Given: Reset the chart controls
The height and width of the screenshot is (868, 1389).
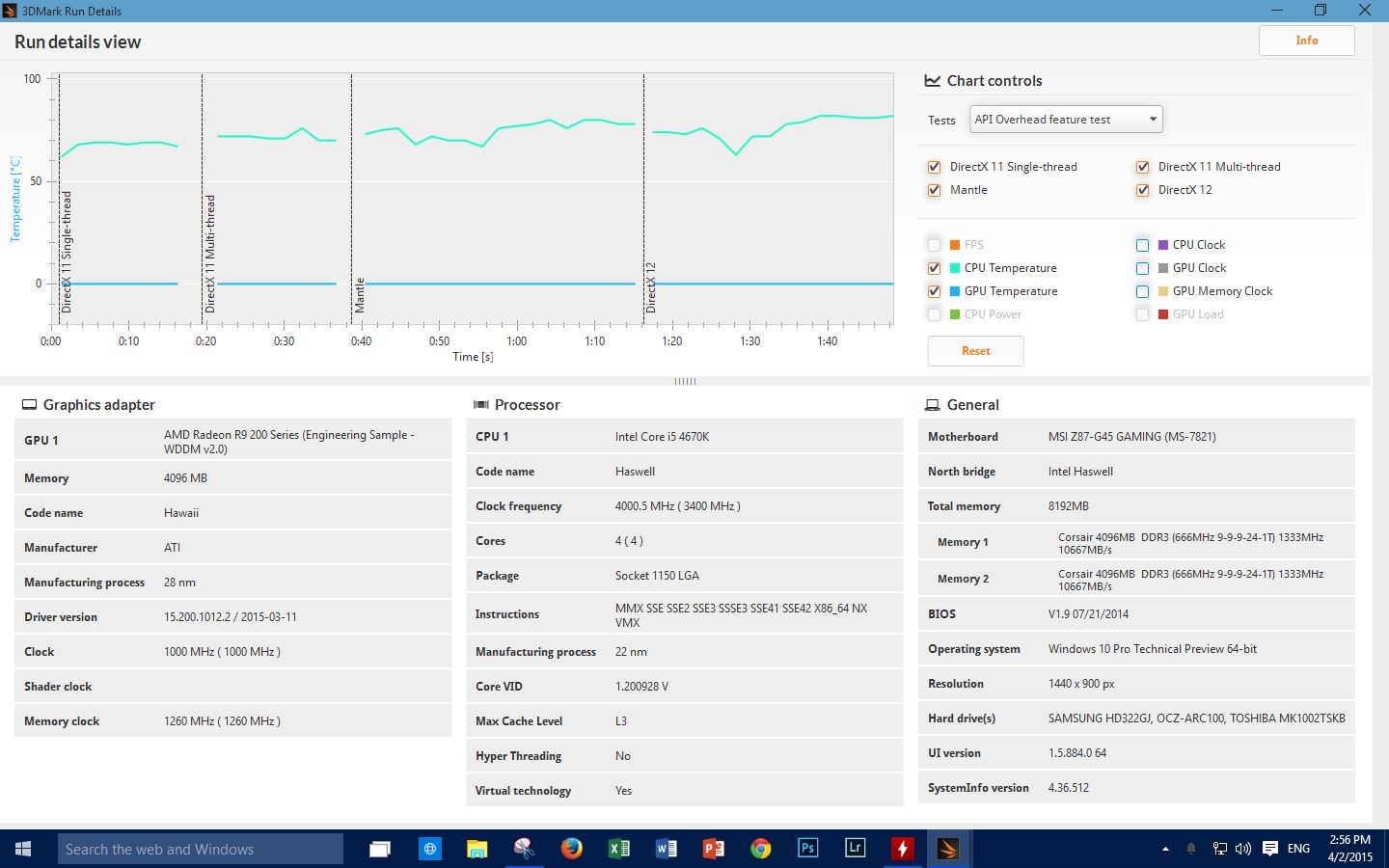Looking at the screenshot, I should pos(975,351).
